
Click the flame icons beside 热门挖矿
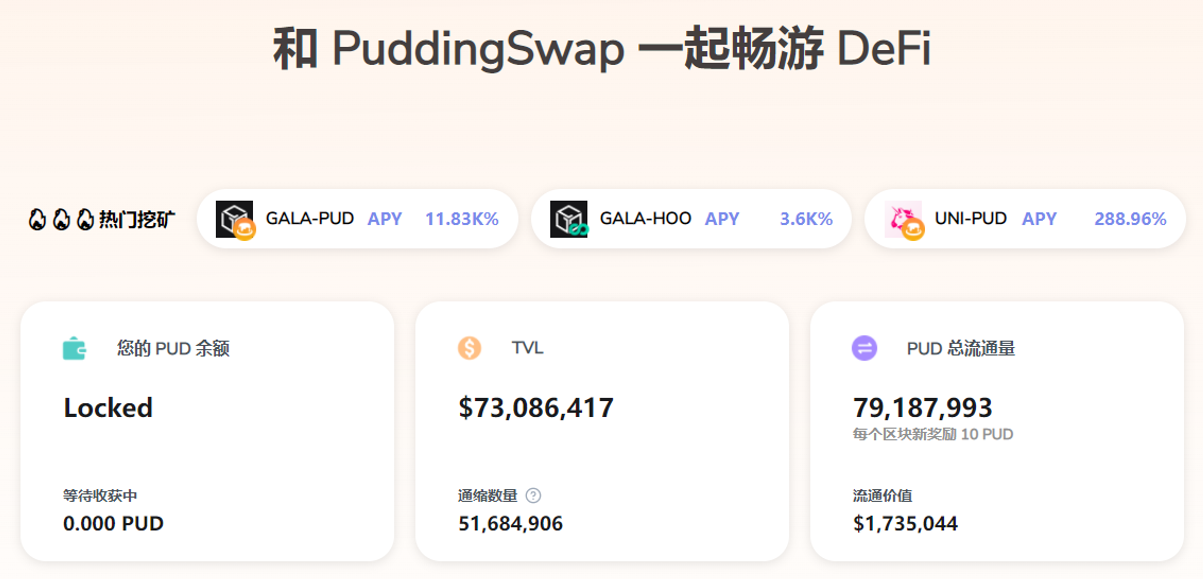pos(60,219)
